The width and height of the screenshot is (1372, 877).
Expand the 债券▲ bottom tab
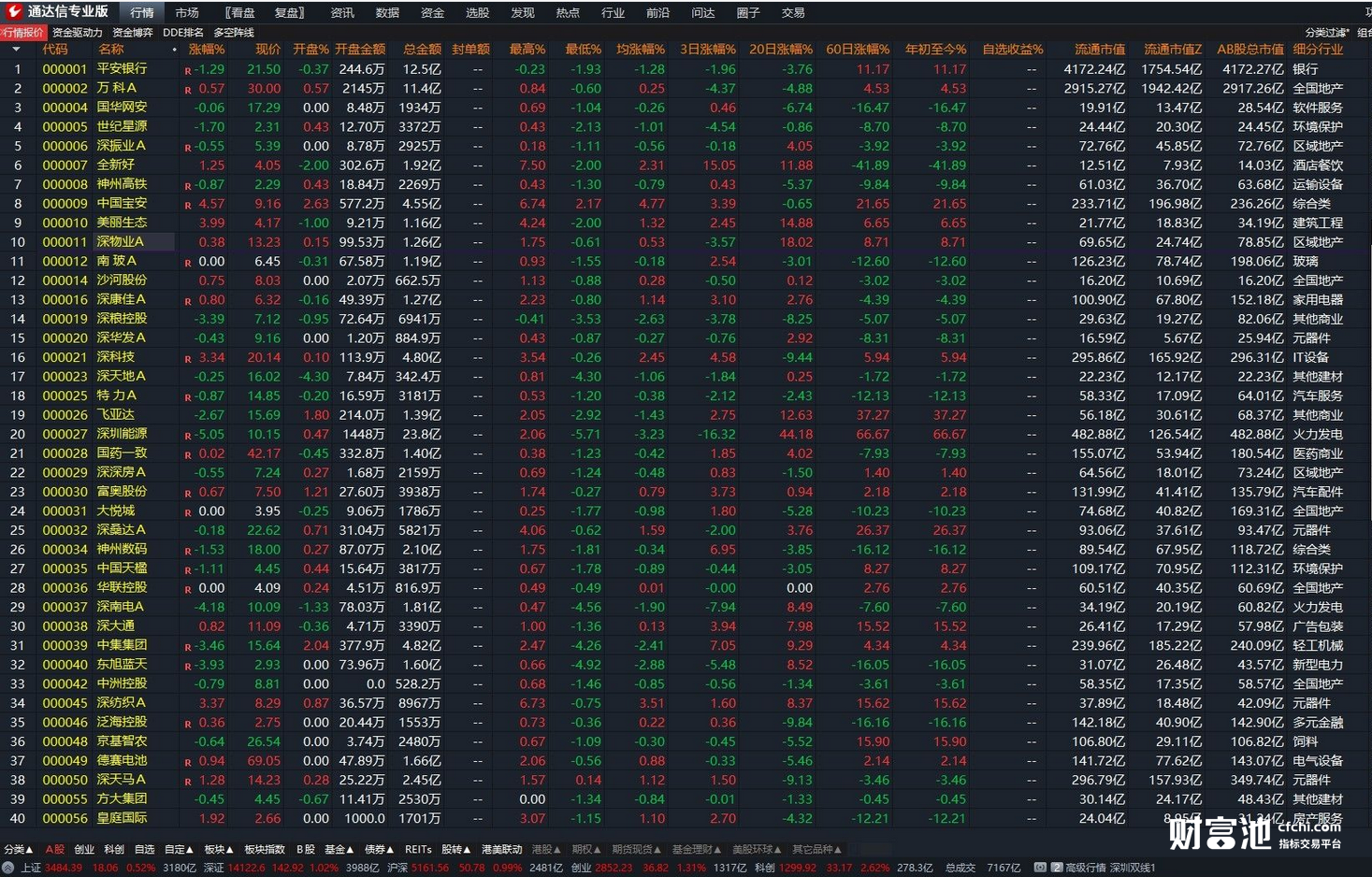click(379, 850)
